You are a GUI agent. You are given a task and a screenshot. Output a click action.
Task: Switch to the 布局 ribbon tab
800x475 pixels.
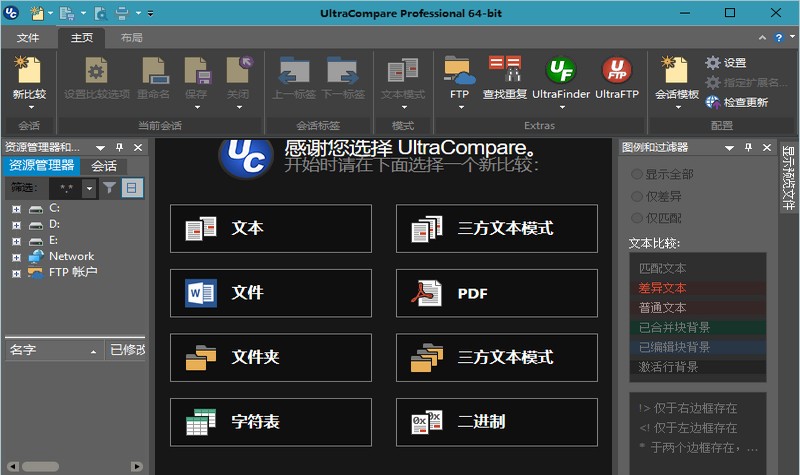point(132,38)
